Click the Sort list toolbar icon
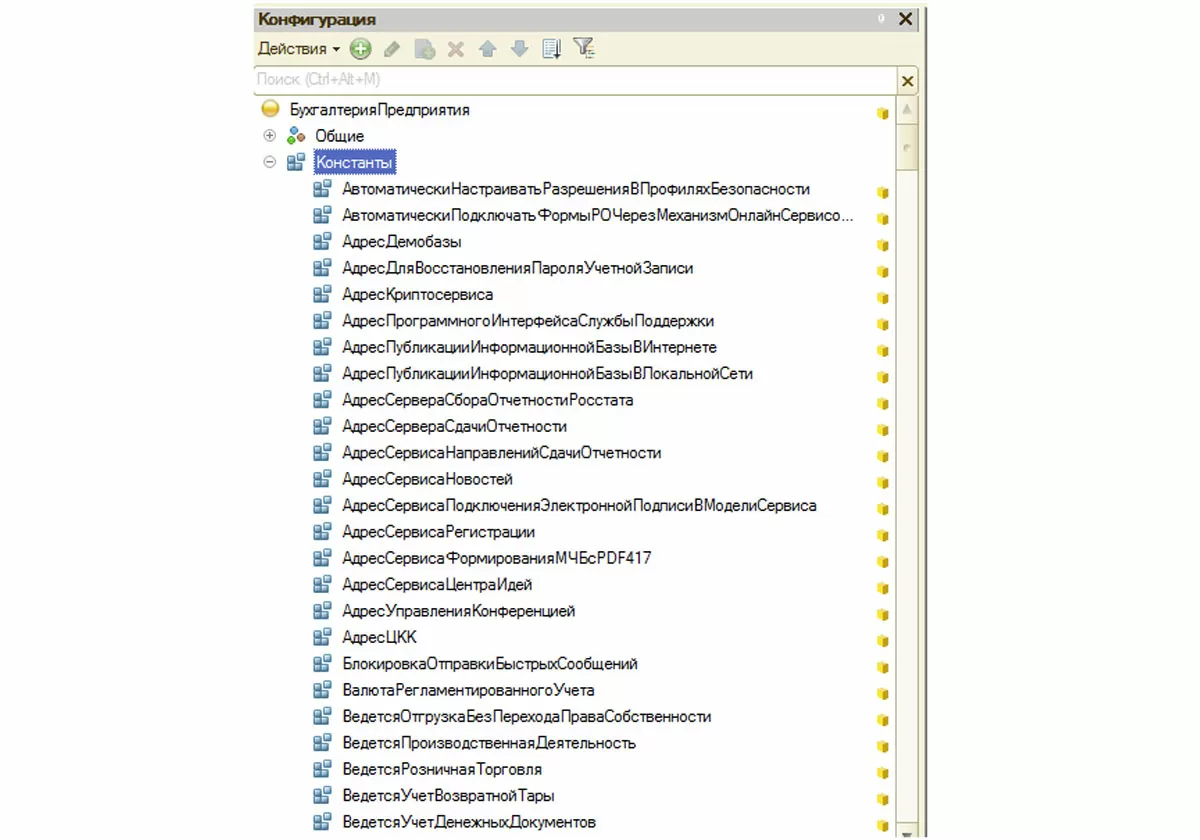1200x840 pixels. pyautogui.click(x=551, y=48)
